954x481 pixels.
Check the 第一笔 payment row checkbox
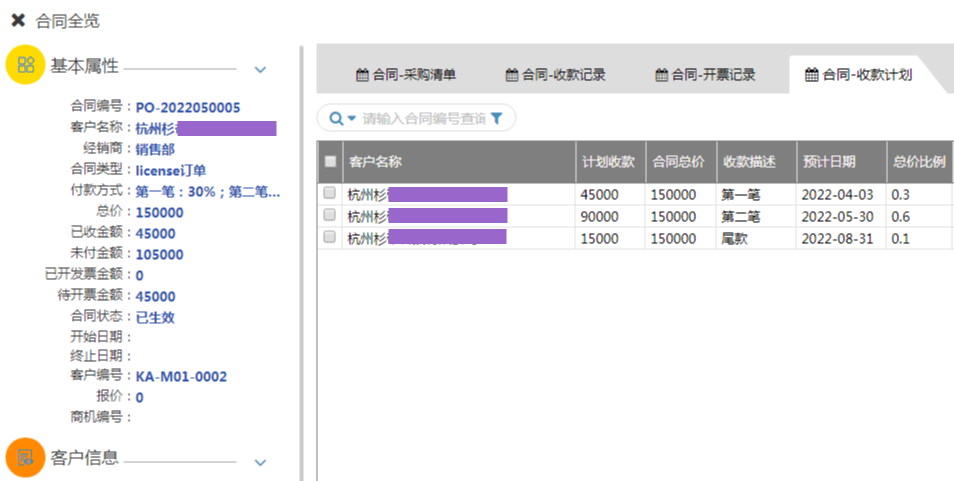pos(330,193)
